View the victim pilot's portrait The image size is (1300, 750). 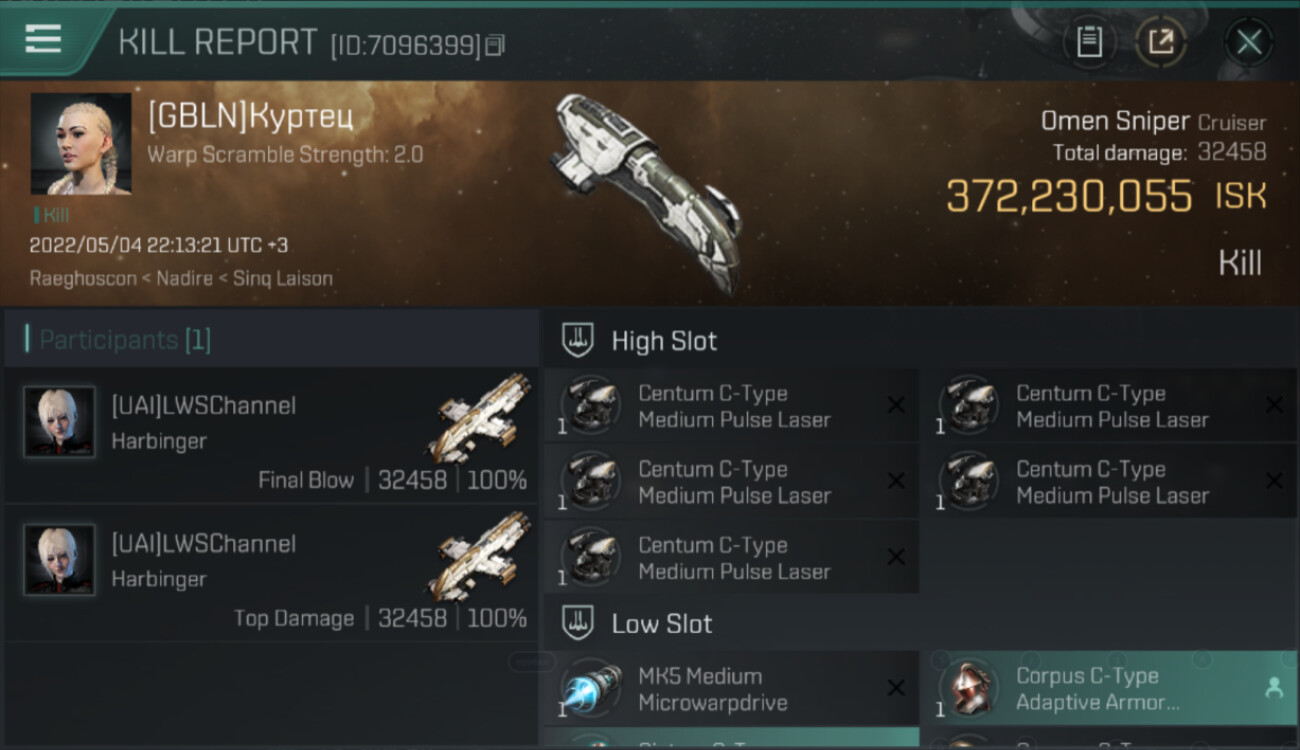click(x=81, y=144)
